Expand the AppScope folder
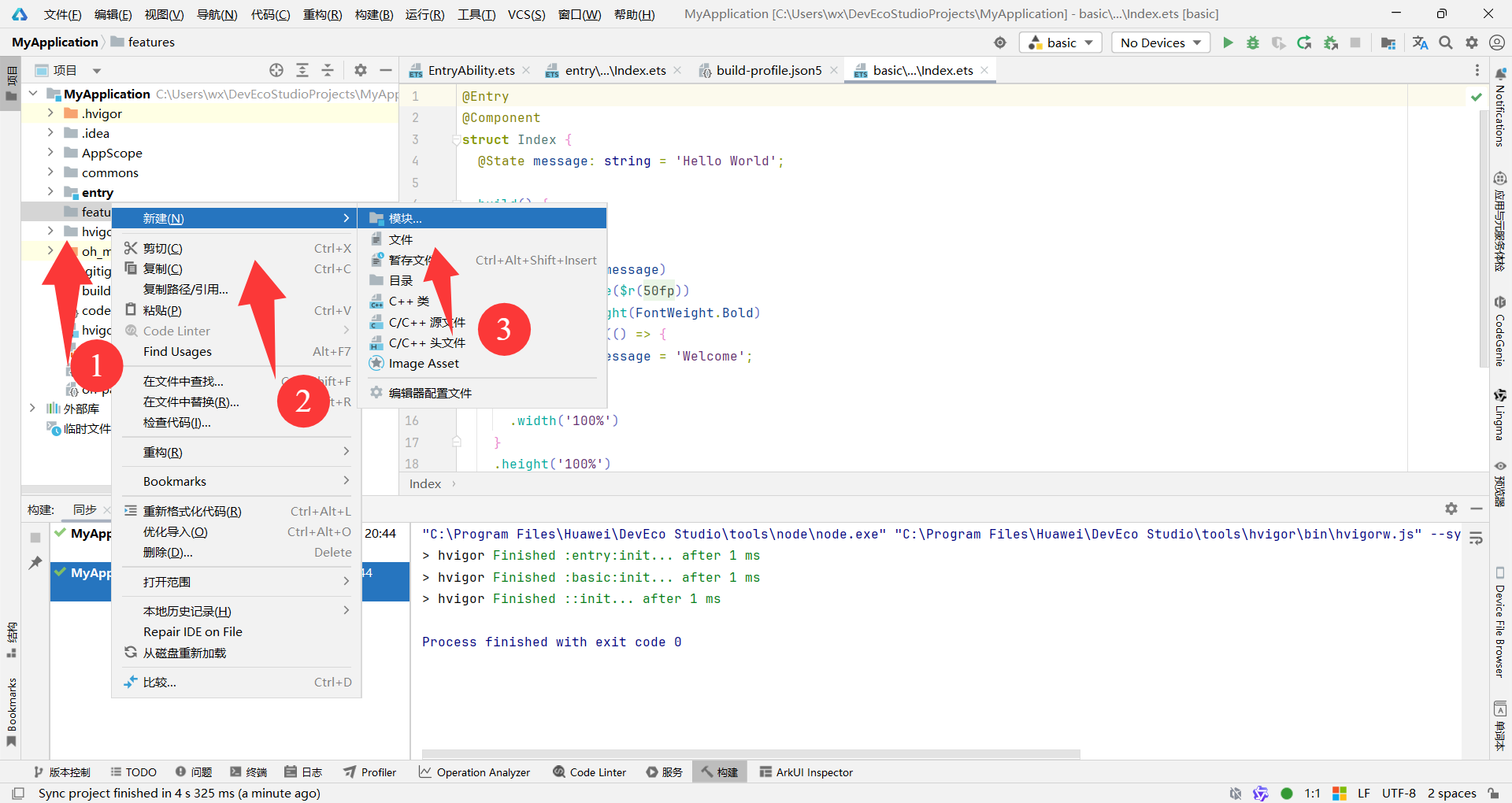 [x=50, y=152]
